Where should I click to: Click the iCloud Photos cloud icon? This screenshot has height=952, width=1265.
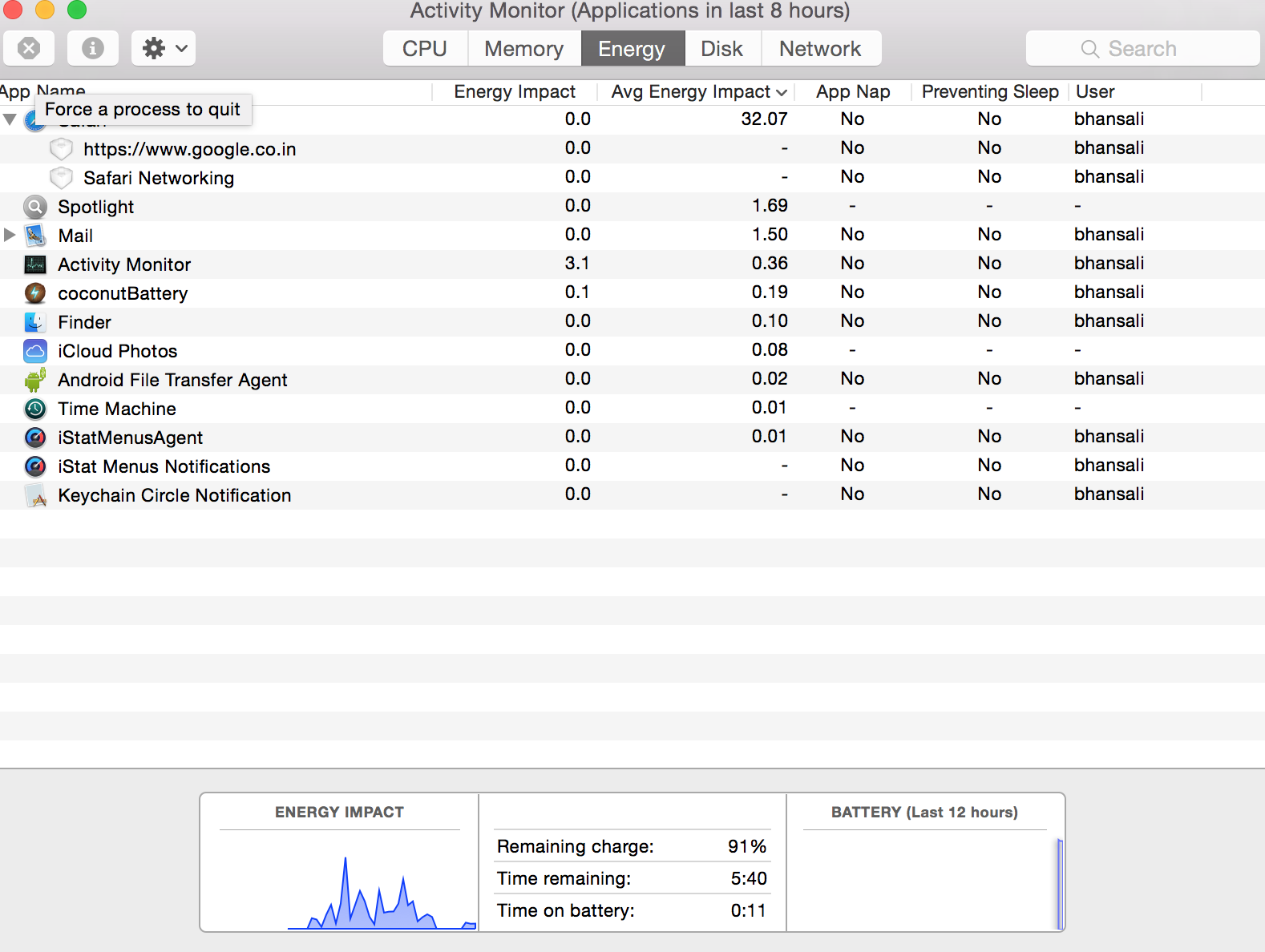[35, 351]
